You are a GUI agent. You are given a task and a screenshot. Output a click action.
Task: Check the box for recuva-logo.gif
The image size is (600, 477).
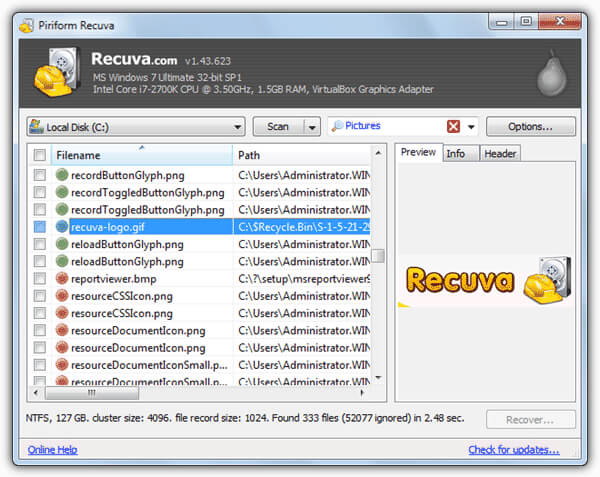click(x=39, y=227)
